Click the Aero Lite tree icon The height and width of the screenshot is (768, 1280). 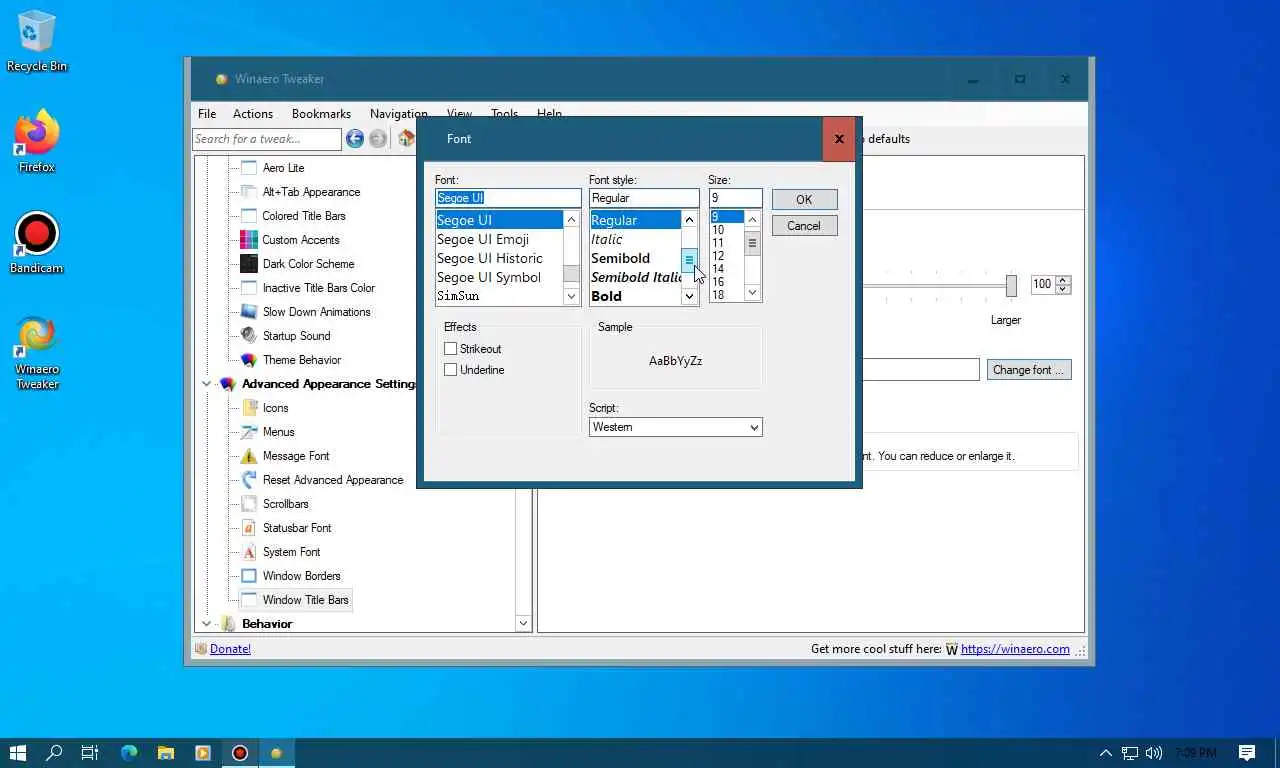[249, 168]
